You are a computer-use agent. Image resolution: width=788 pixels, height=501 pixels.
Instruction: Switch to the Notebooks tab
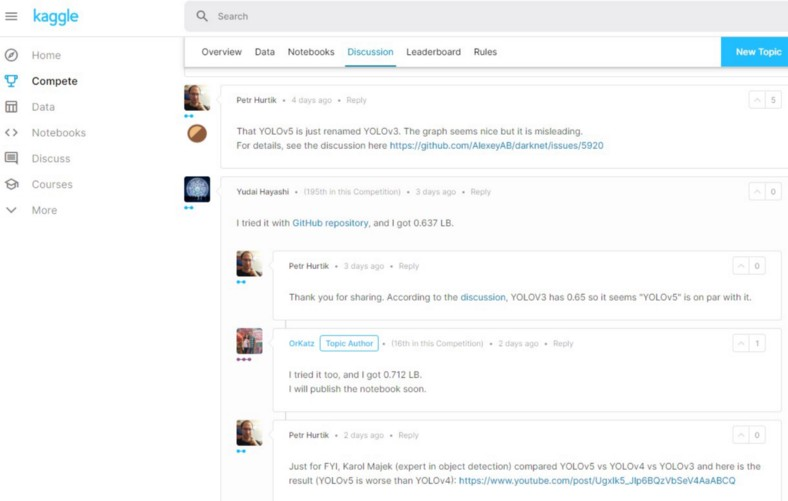coord(311,52)
